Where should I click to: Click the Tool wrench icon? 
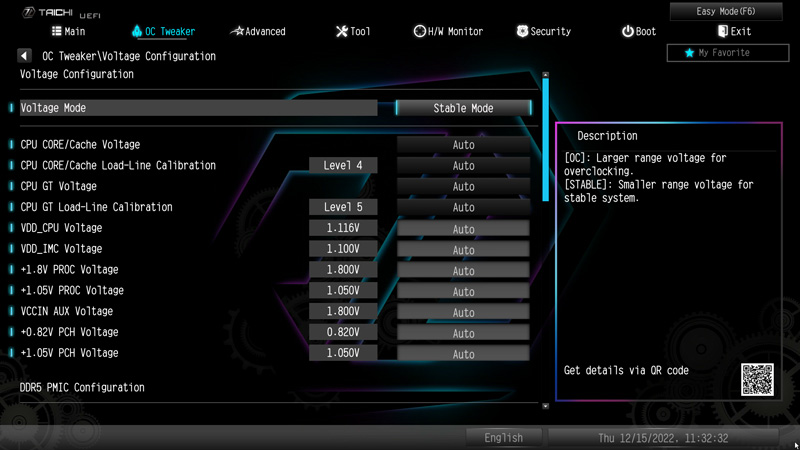coord(341,31)
